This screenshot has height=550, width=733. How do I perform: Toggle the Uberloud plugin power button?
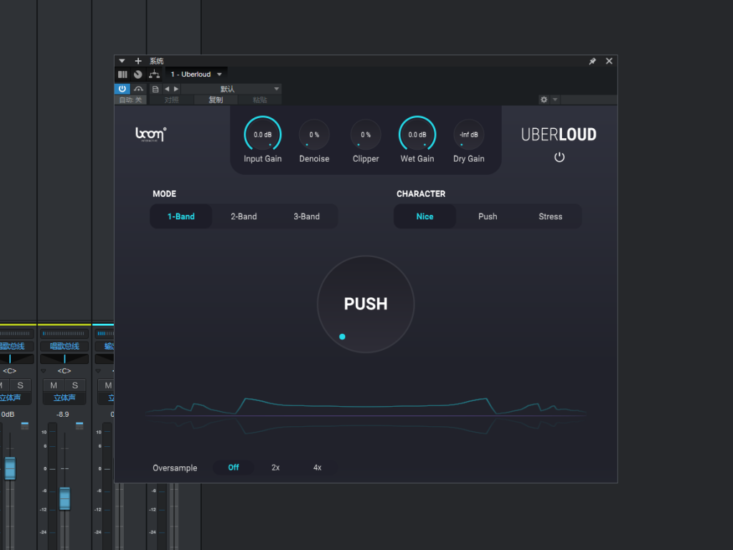(x=559, y=157)
